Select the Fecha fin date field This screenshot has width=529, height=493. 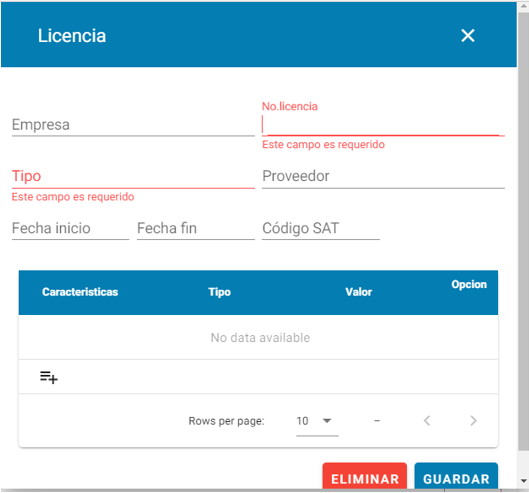[196, 228]
